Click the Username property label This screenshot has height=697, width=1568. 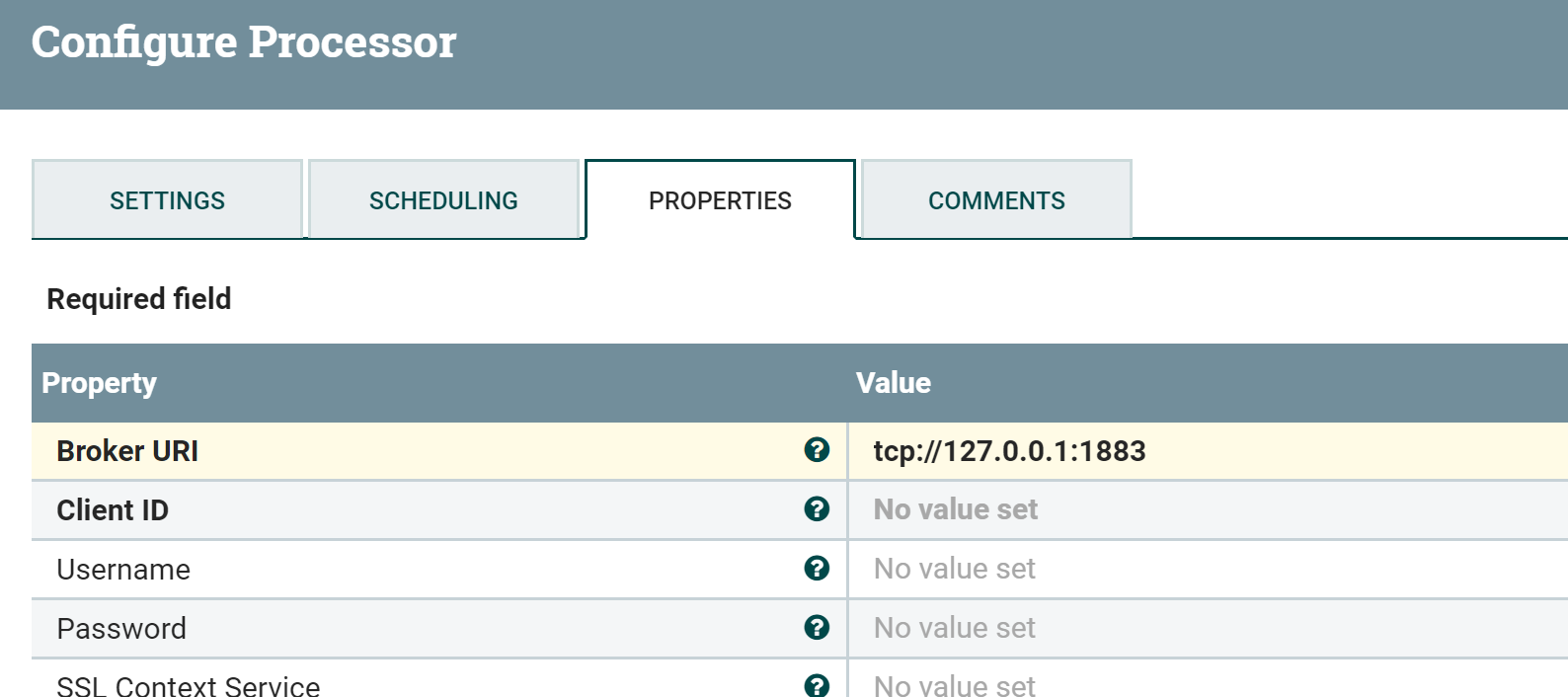pos(123,570)
